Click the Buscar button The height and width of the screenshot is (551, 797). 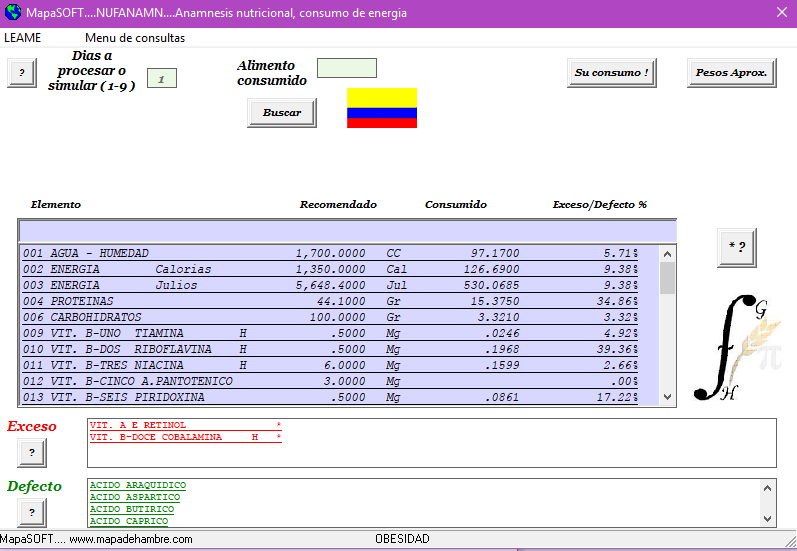pos(282,113)
